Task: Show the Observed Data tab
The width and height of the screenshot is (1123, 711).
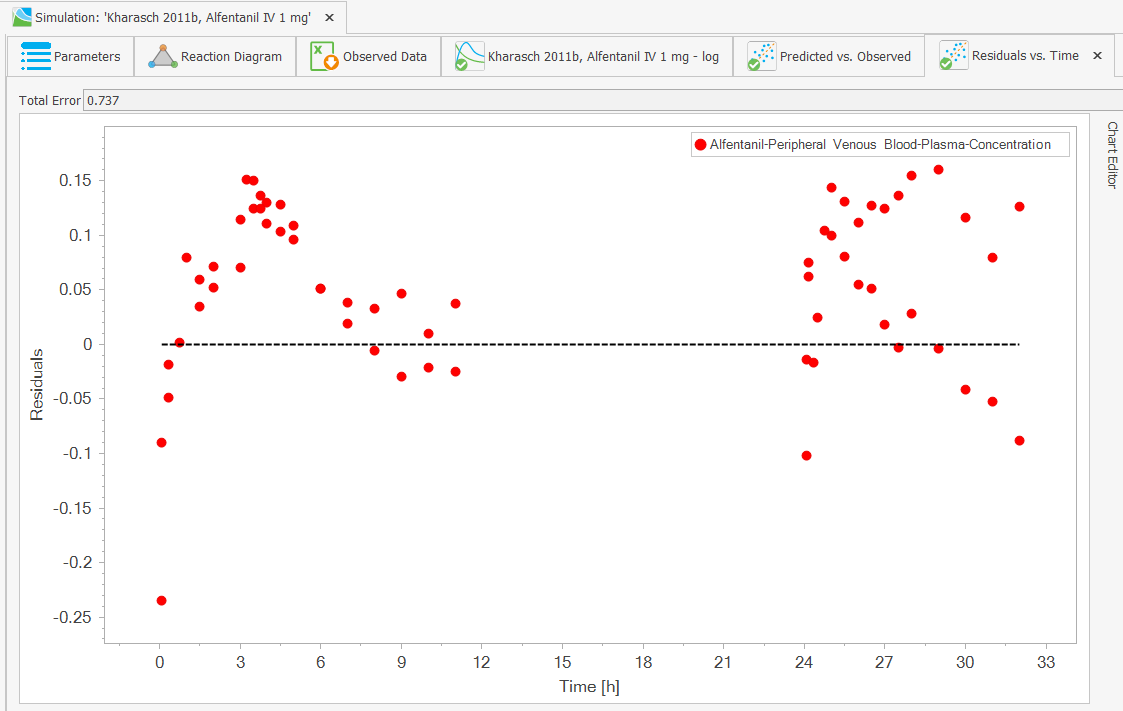Action: click(384, 57)
